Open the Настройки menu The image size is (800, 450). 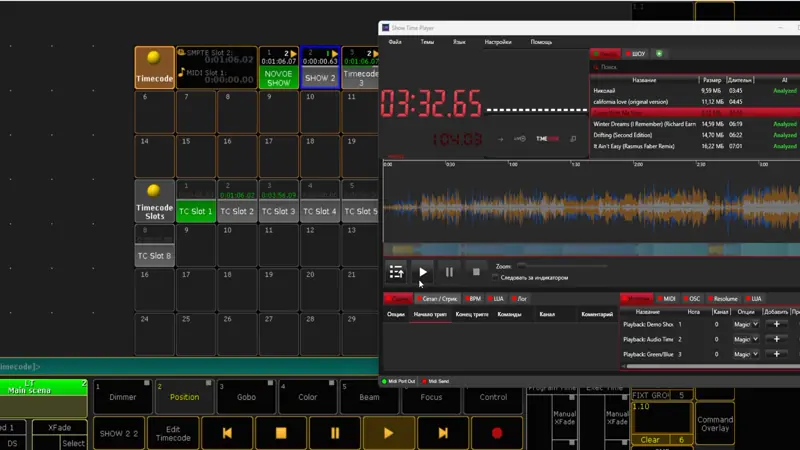(497, 42)
